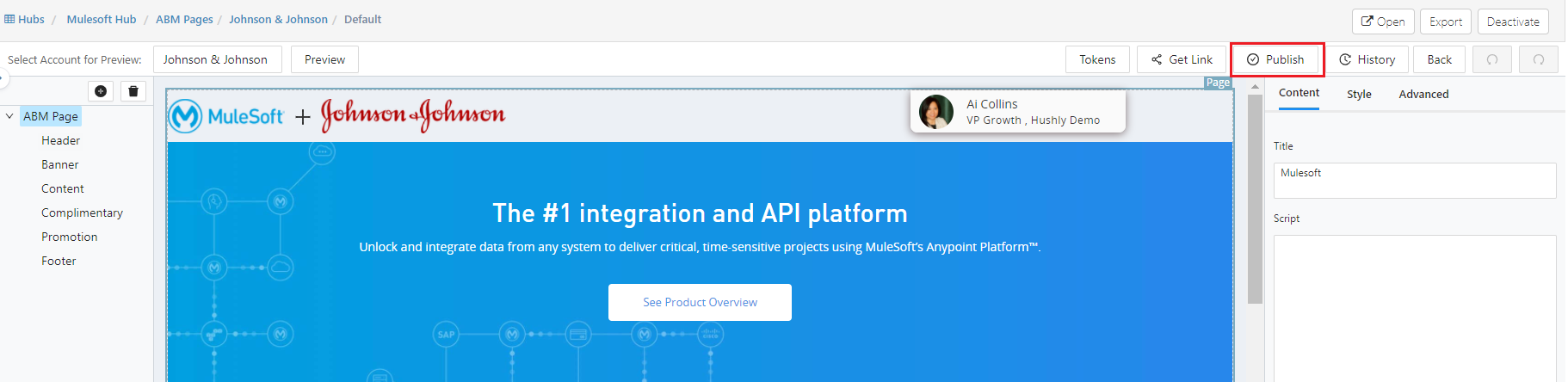Click the preview vertical scrollbar thumb
The image size is (1568, 382).
click(x=1255, y=199)
